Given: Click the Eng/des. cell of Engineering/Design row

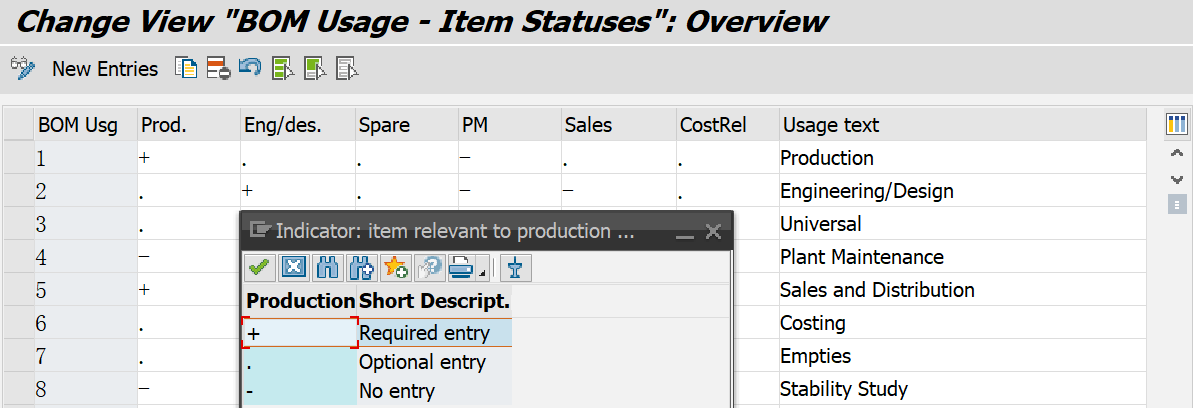Looking at the screenshot, I should (x=297, y=190).
